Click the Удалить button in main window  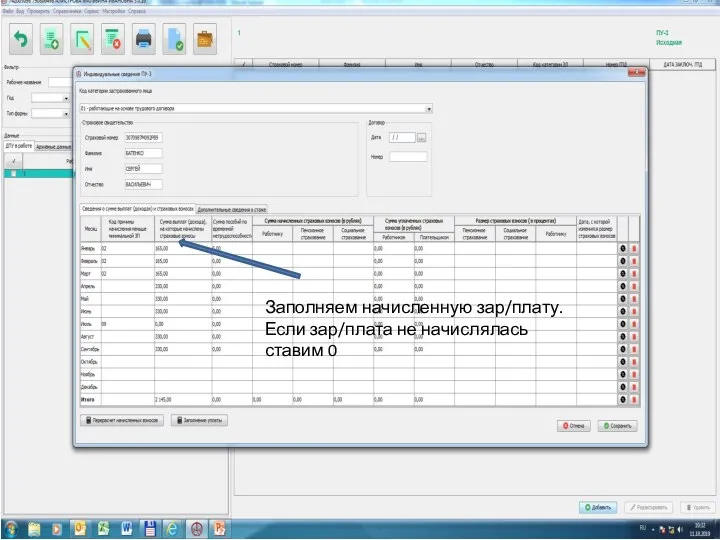698,507
